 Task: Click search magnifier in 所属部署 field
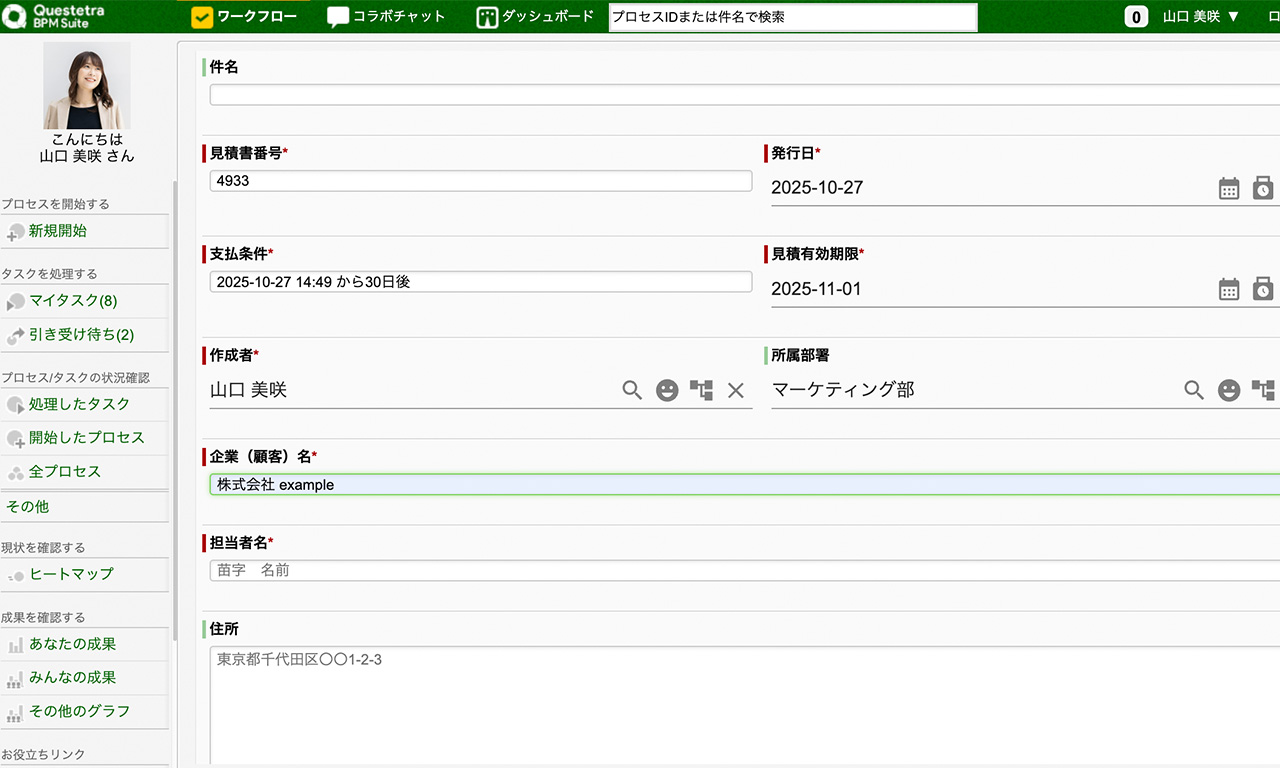tap(1194, 390)
